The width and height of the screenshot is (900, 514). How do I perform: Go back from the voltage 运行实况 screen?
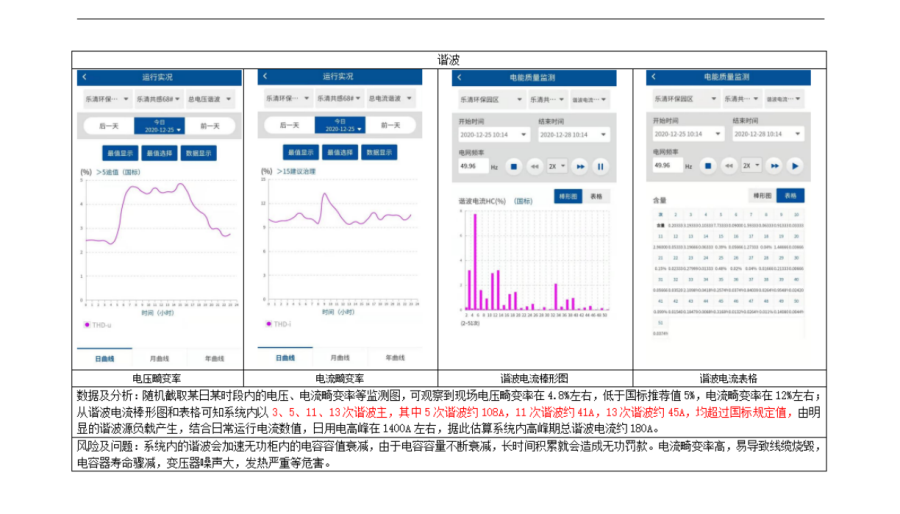pos(85,77)
